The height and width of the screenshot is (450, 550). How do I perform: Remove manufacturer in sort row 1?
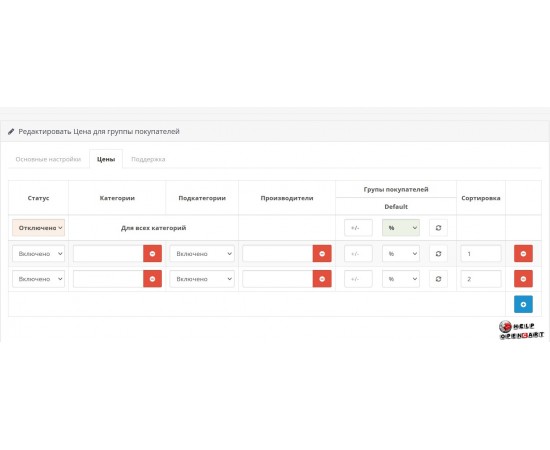(x=322, y=254)
